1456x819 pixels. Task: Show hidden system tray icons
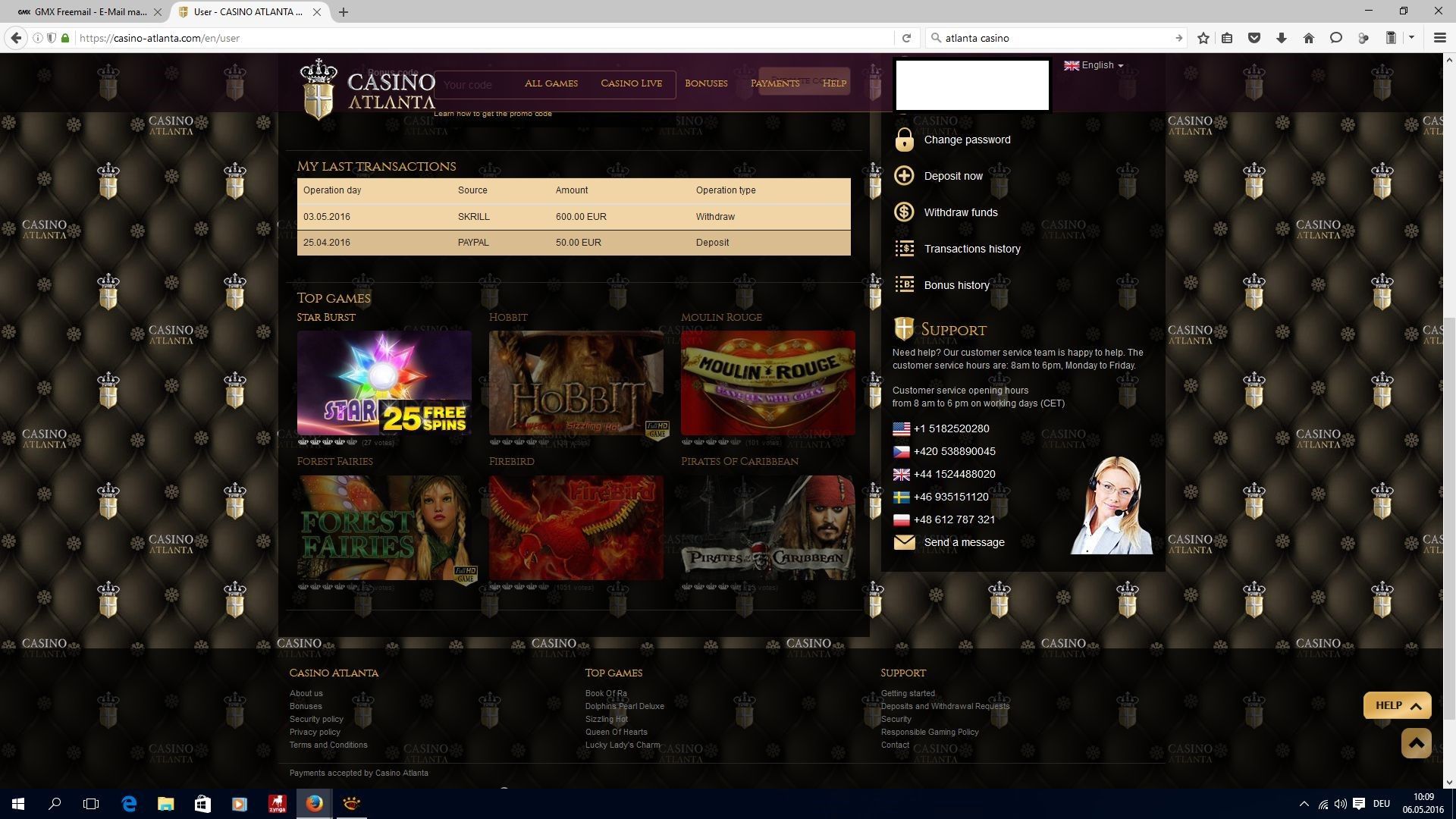(x=1304, y=804)
